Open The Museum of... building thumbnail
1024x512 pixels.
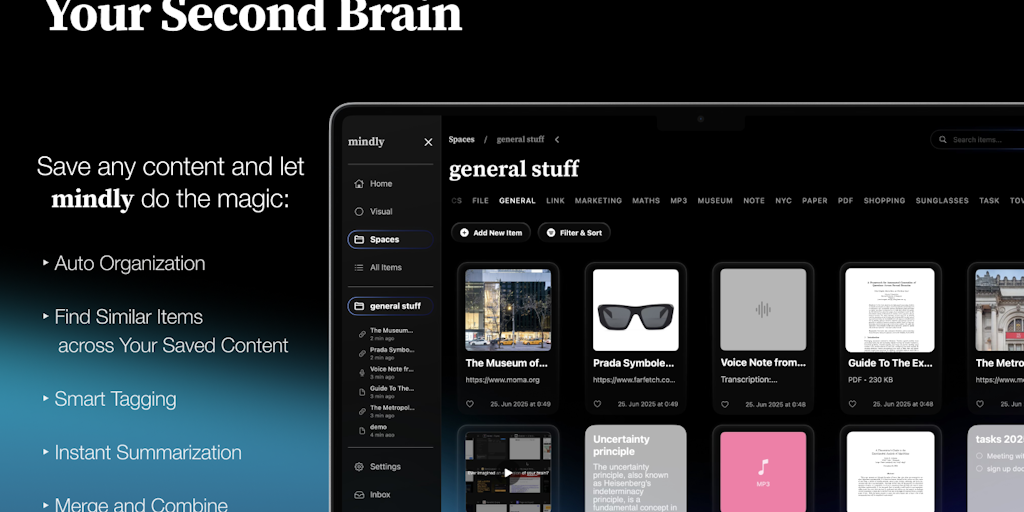click(508, 310)
